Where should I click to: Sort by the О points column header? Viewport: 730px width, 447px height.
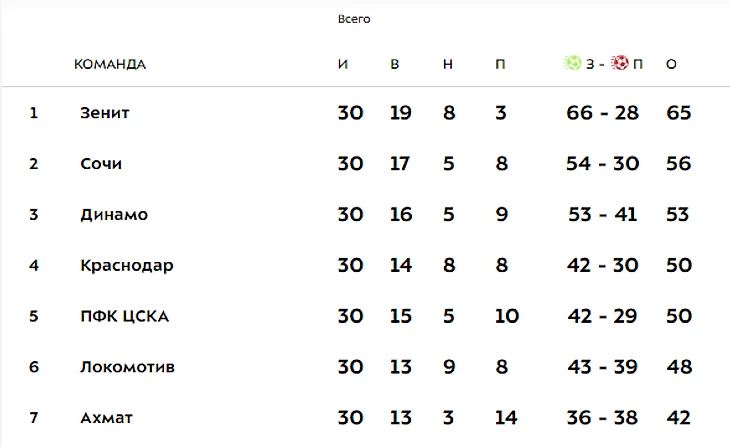pos(671,64)
